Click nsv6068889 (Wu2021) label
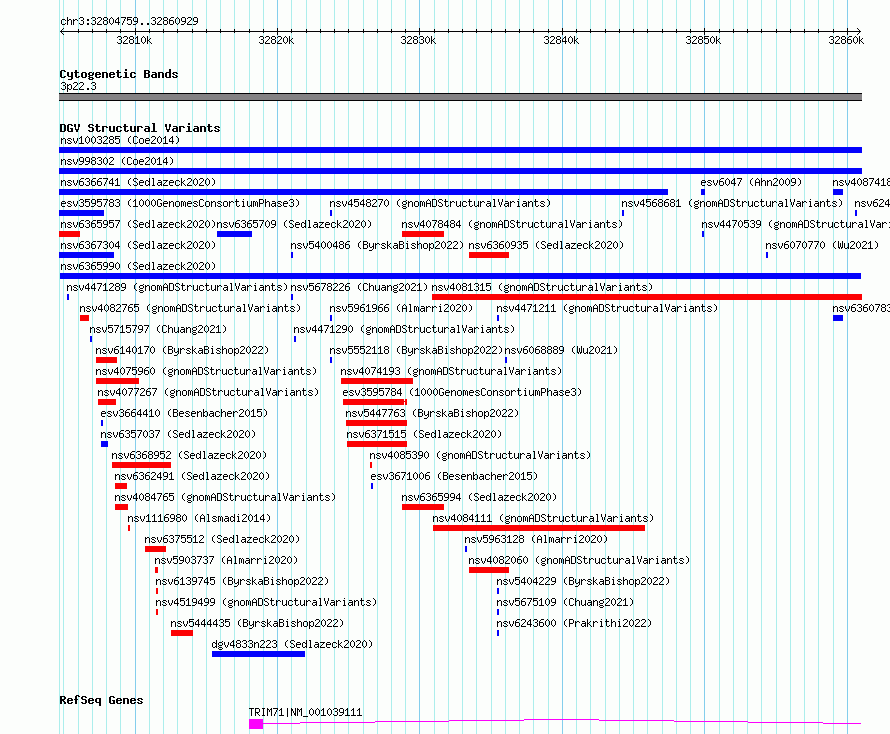The height and width of the screenshot is (734, 890). (x=561, y=350)
